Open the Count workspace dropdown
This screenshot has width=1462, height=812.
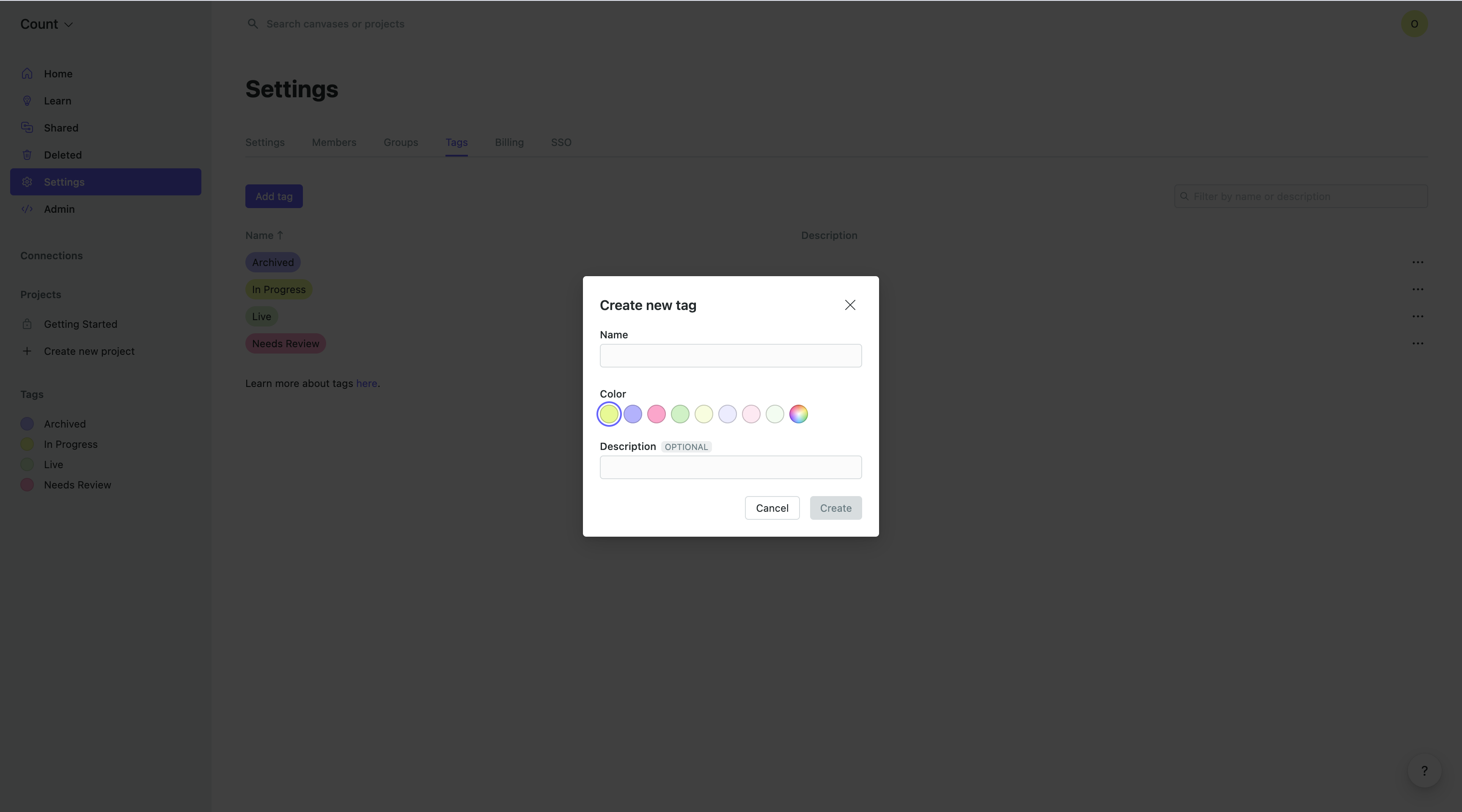(x=47, y=25)
